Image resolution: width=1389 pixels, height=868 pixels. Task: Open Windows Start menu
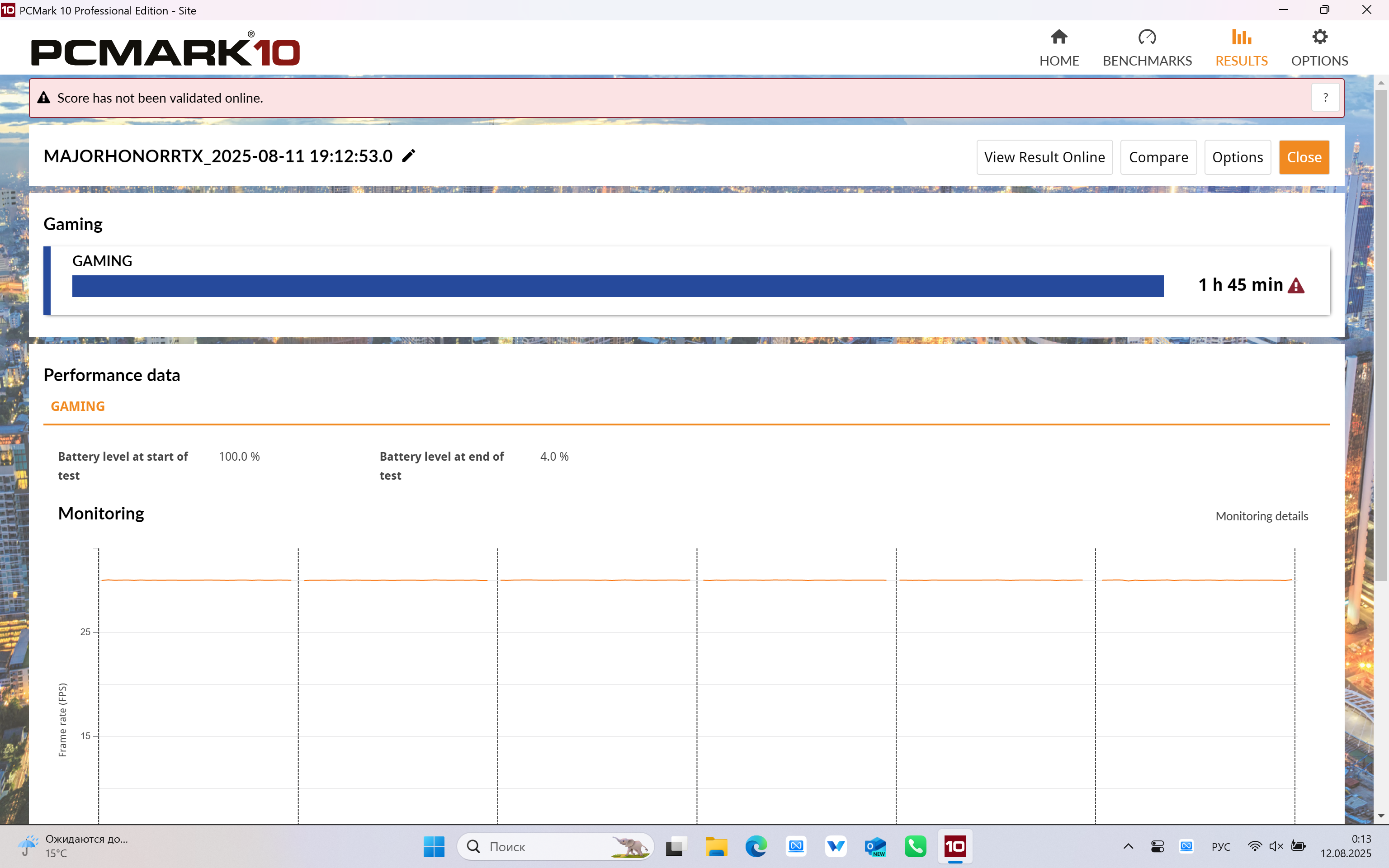pos(434,846)
